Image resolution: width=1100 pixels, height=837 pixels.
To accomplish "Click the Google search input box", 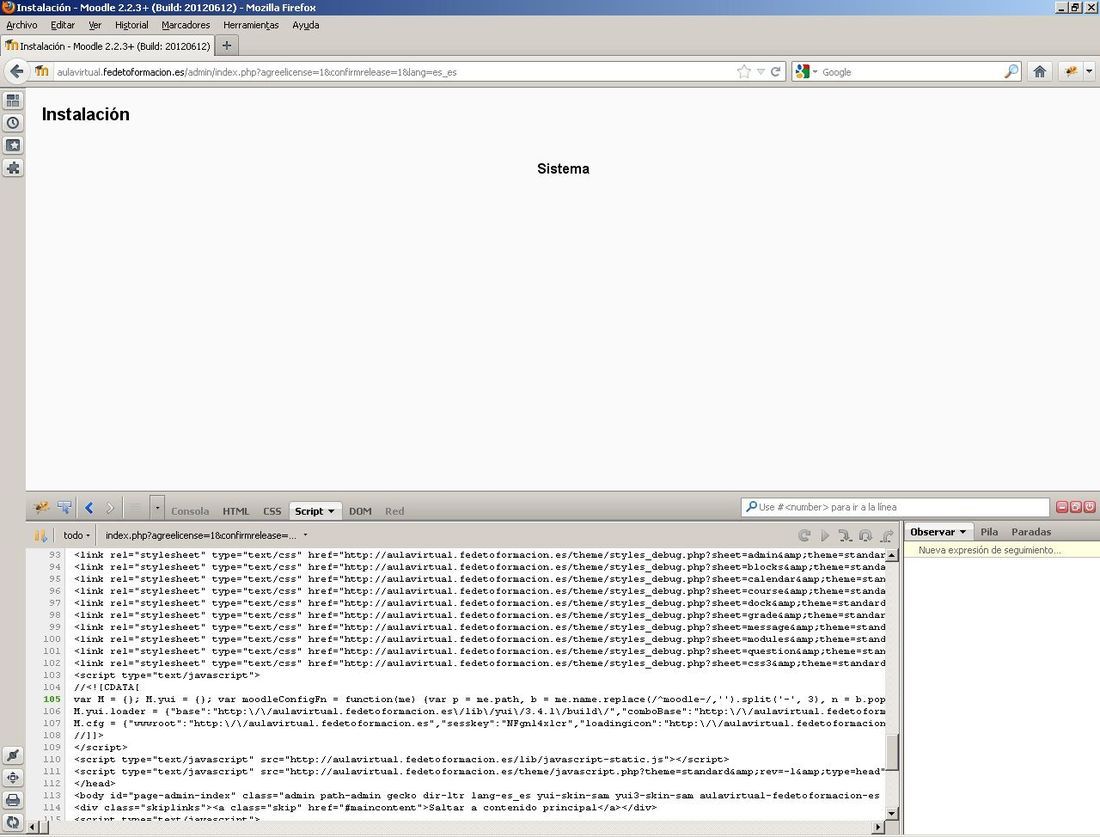I will 911,72.
